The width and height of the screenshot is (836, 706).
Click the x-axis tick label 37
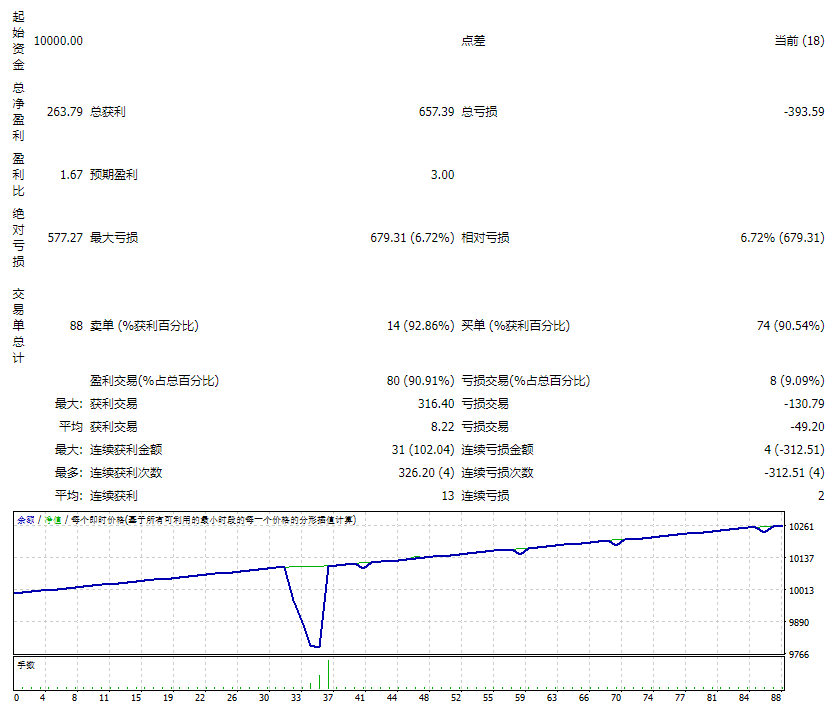click(328, 697)
